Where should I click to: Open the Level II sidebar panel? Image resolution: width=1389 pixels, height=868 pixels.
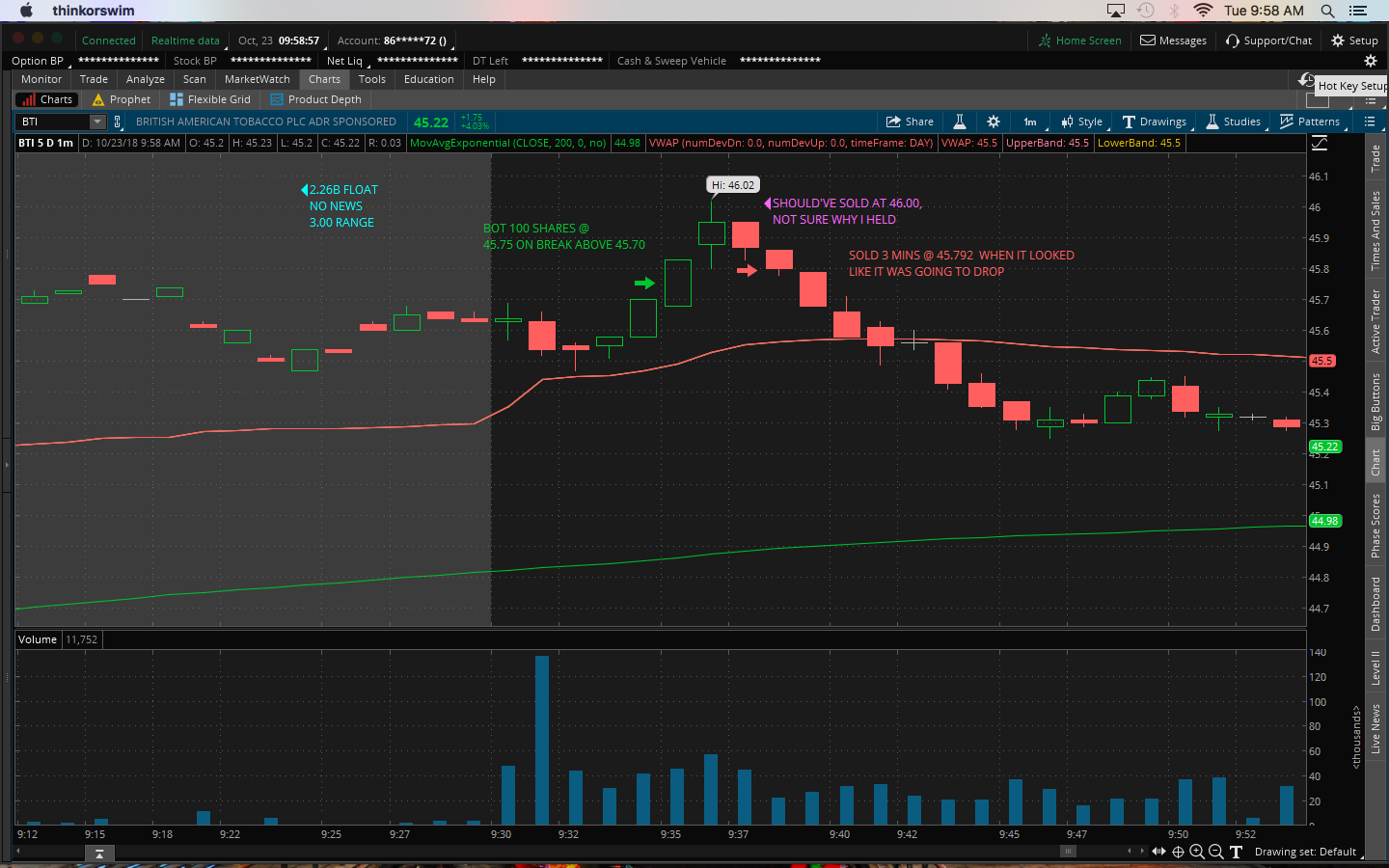click(x=1375, y=667)
